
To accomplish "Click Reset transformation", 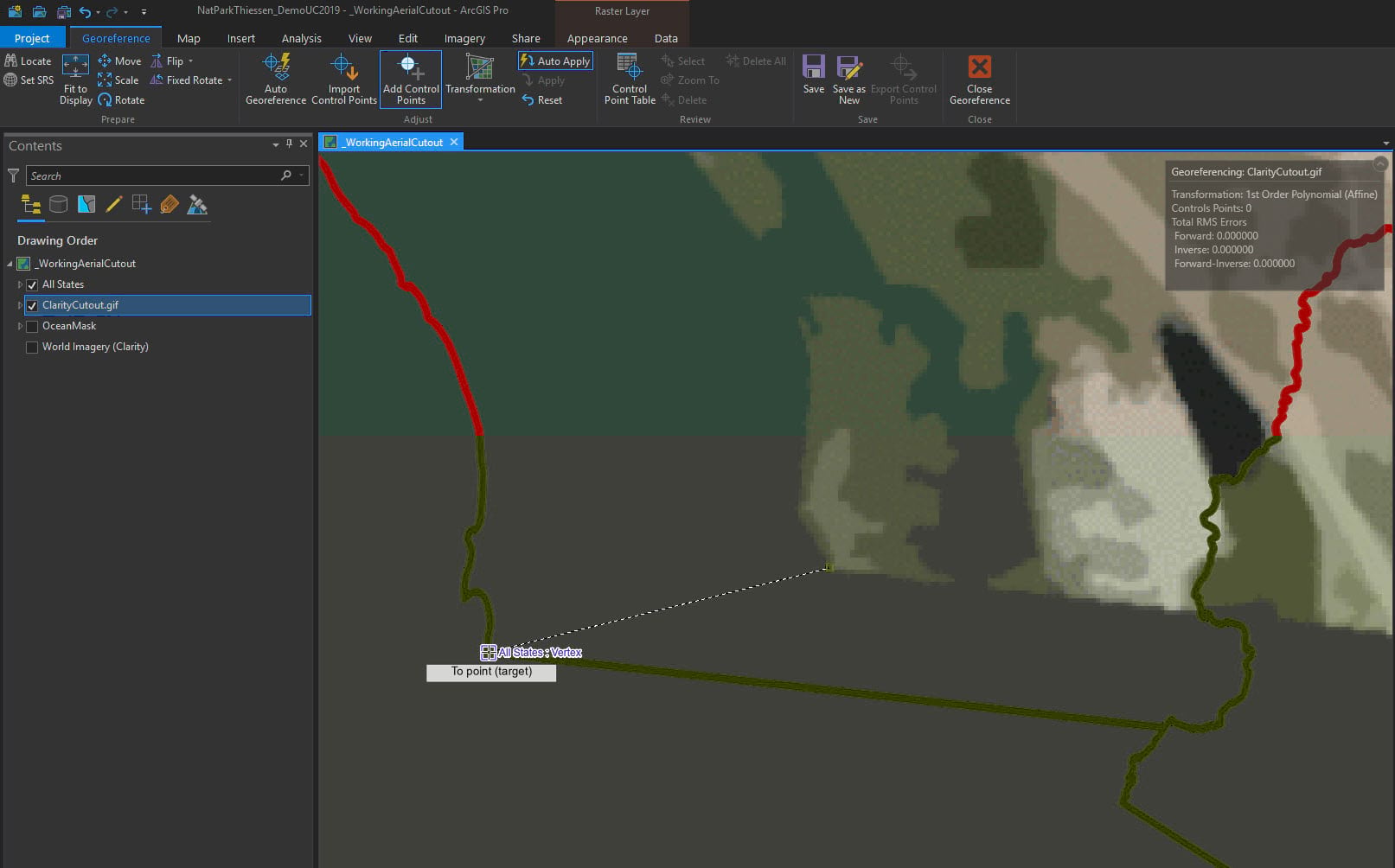I will coord(542,100).
